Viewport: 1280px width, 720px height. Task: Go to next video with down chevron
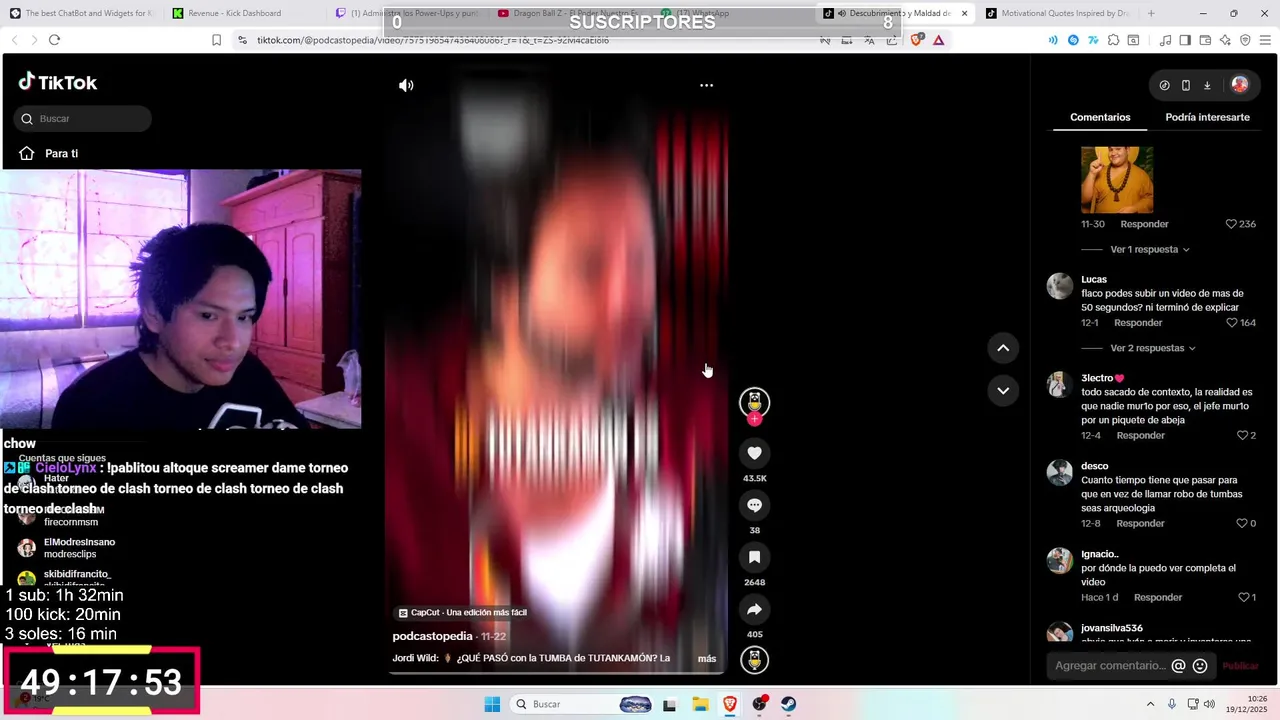(x=1003, y=390)
